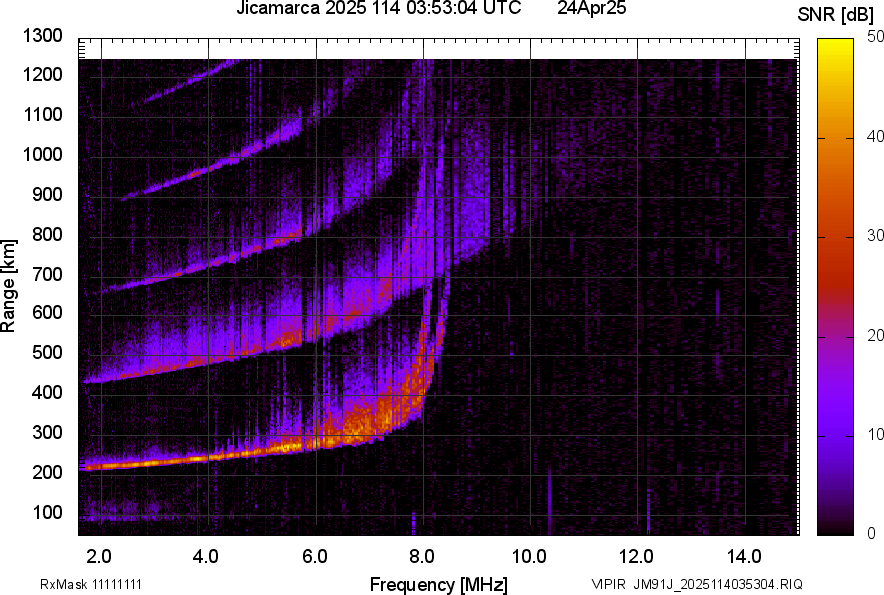Click the range tick label '1200'

tap(42, 74)
